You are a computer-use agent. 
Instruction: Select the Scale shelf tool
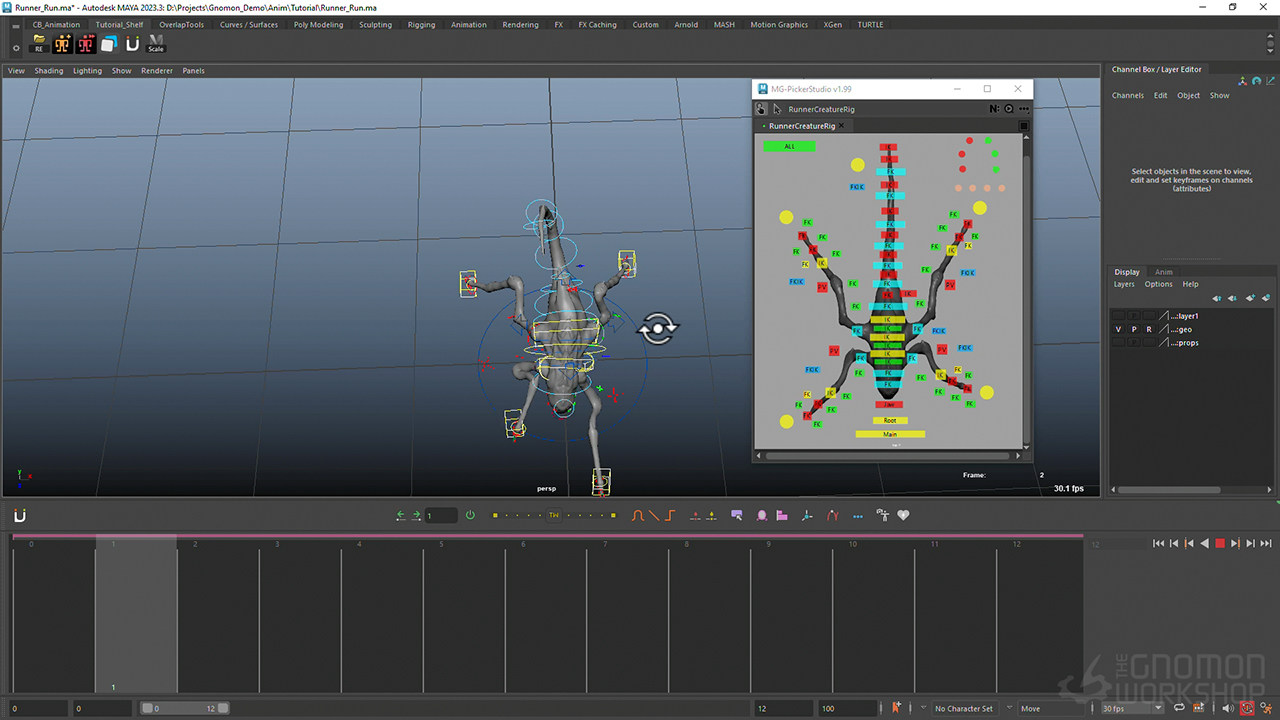[156, 44]
